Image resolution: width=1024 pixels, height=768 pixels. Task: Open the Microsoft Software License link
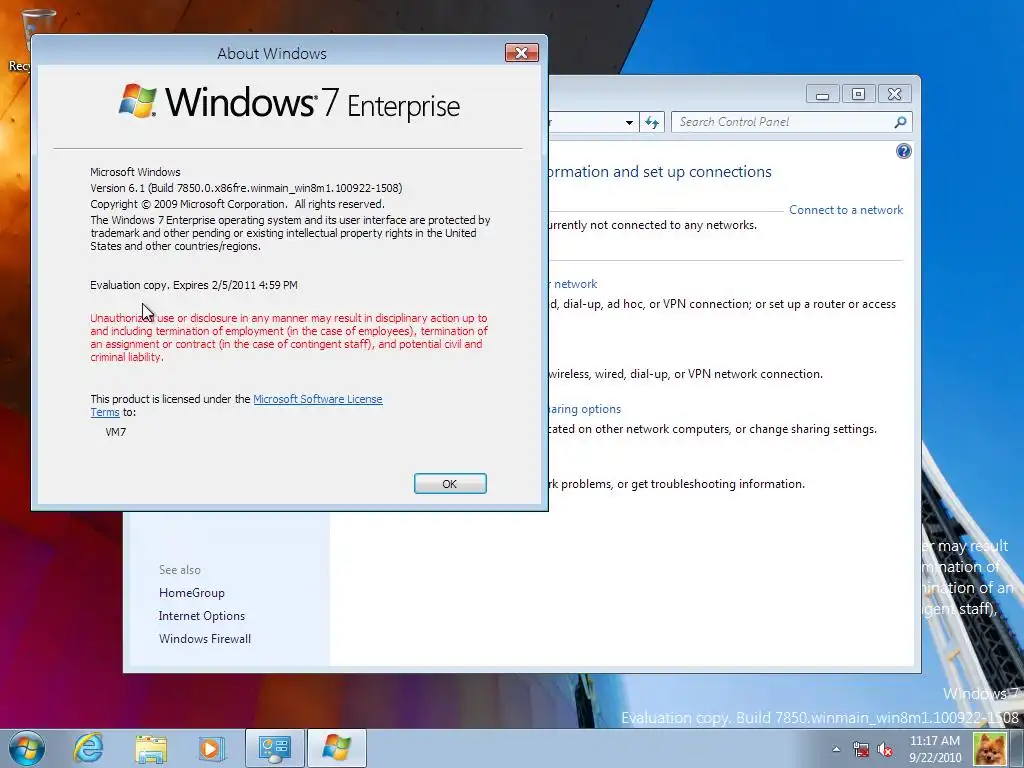[x=317, y=399]
